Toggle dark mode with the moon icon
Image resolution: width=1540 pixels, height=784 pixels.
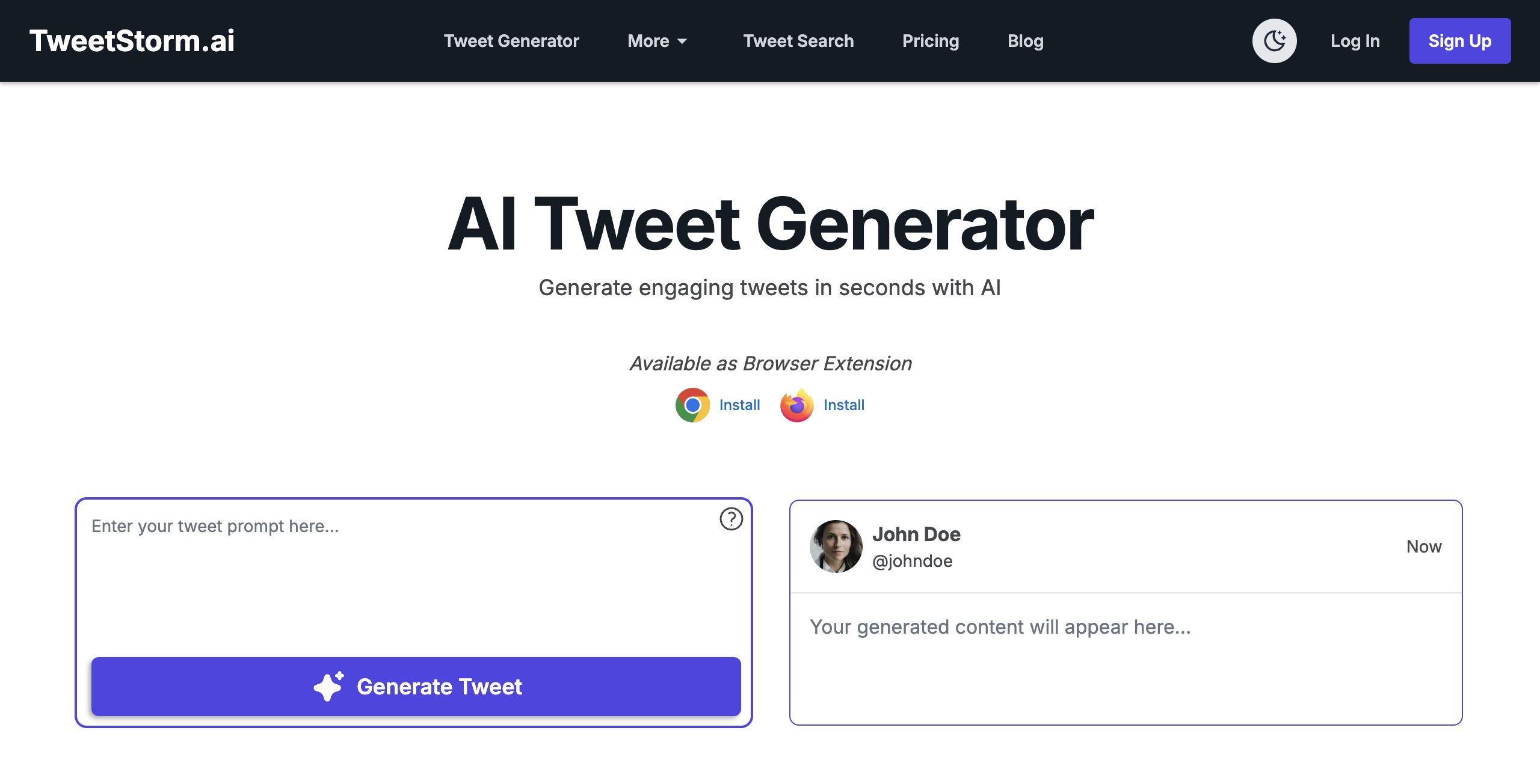coord(1274,41)
